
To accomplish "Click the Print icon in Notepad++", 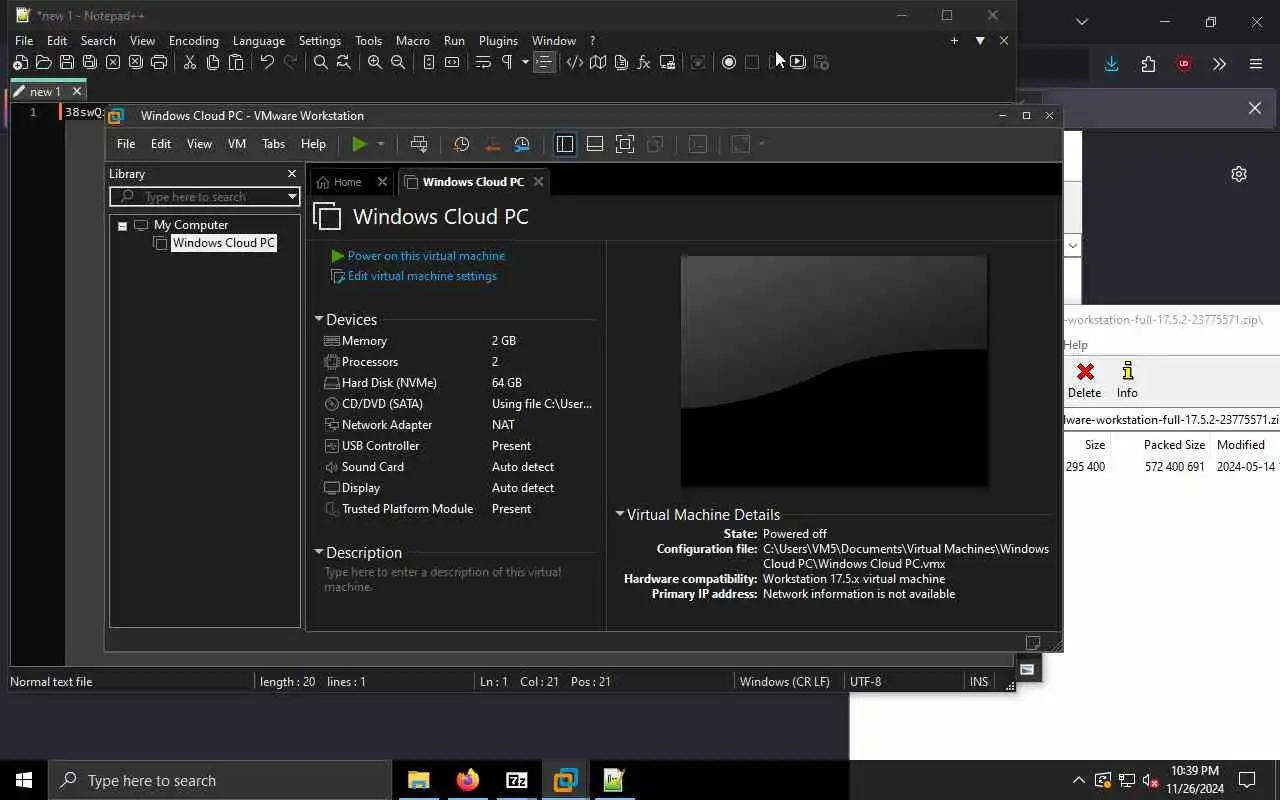I will [159, 62].
